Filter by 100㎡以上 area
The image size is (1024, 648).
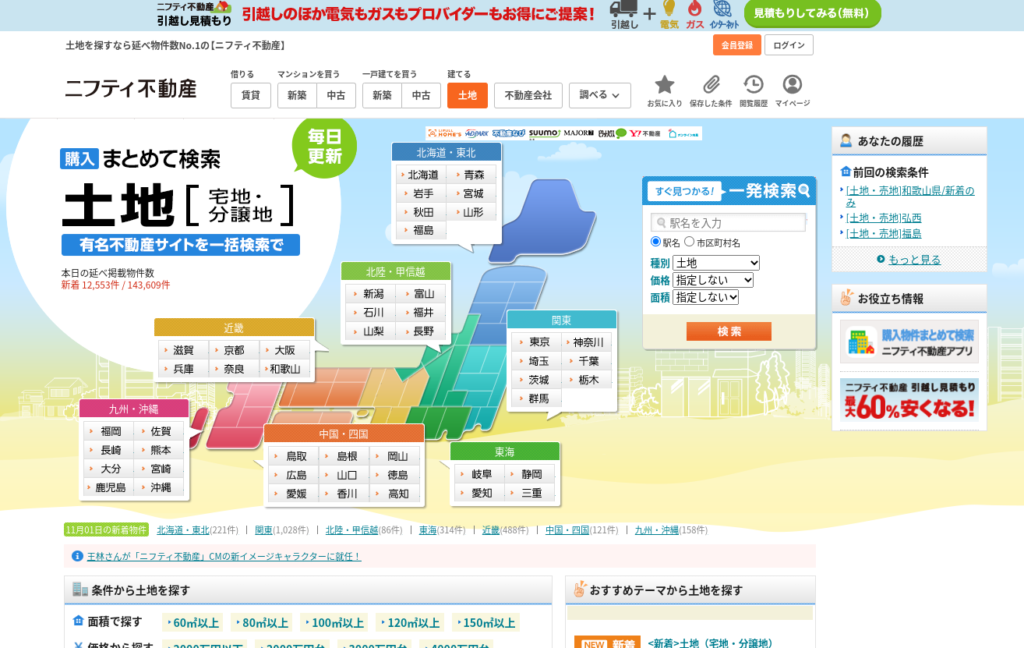coord(334,623)
